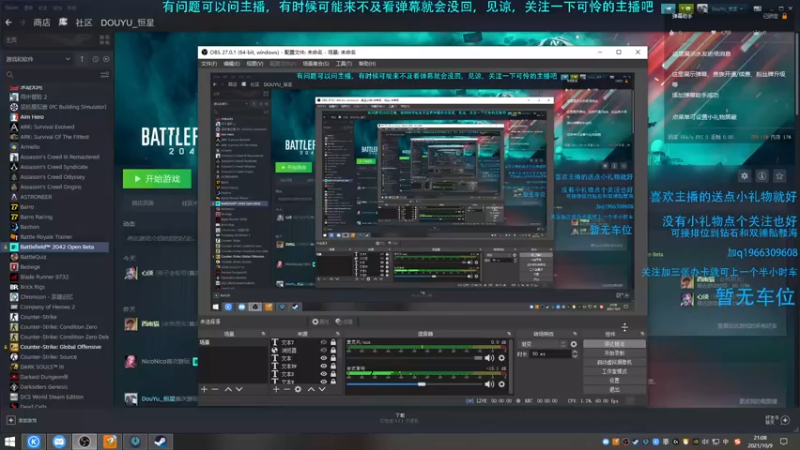Click the recent-activity clock icon in Steam sidebar
Image resolution: width=800 pixels, height=450 pixels.
click(x=95, y=59)
